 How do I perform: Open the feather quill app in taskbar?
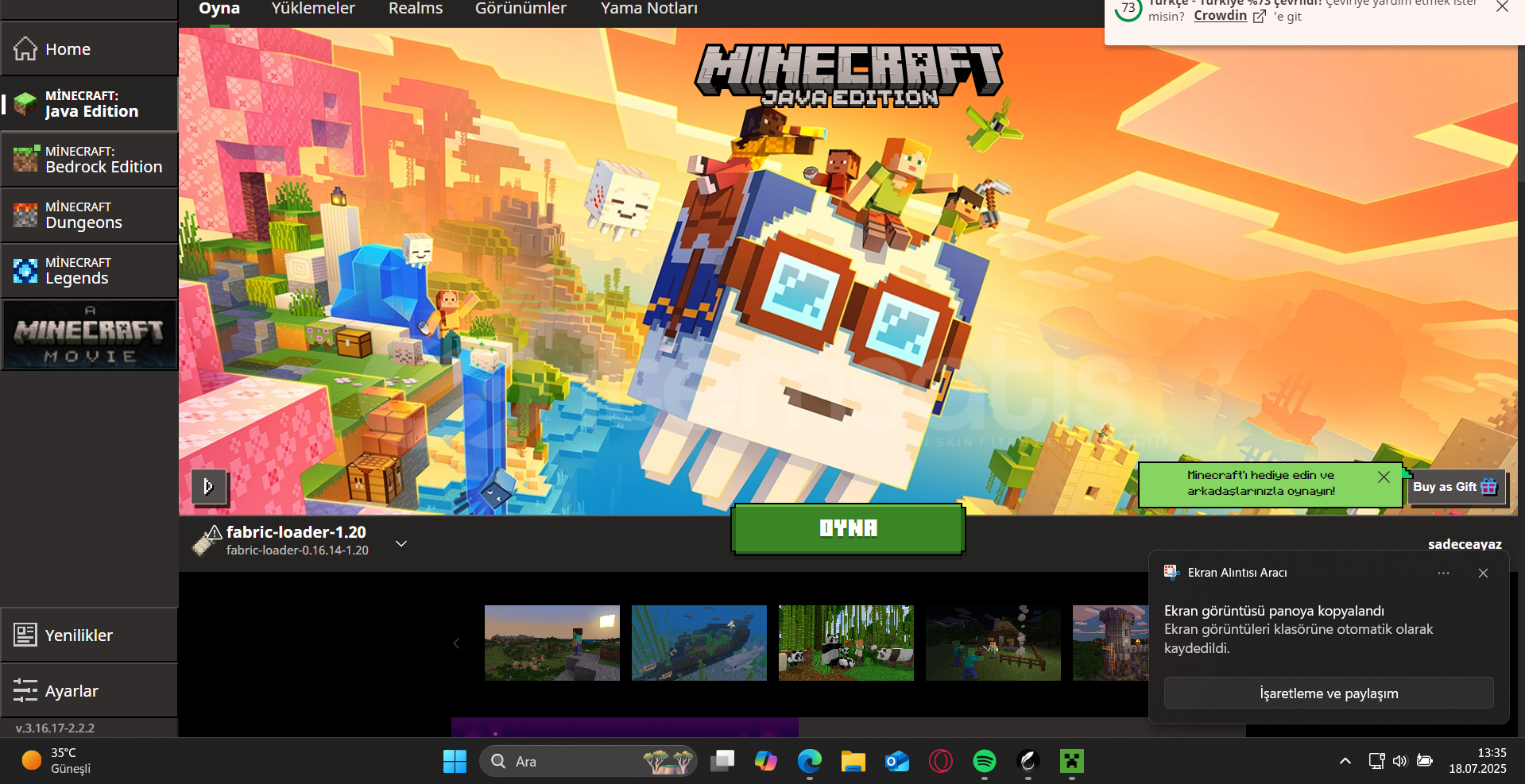point(1028,761)
